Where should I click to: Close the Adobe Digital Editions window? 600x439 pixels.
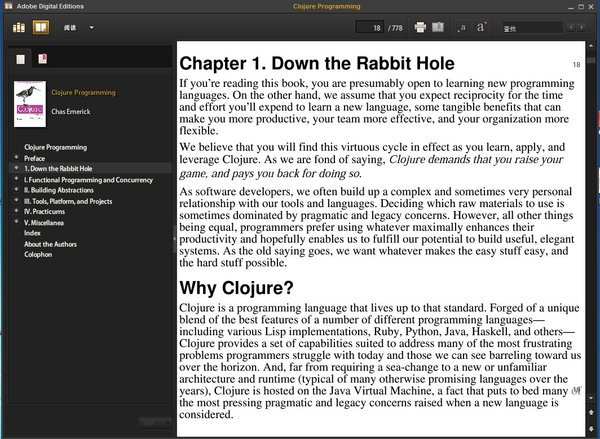[x=591, y=7]
